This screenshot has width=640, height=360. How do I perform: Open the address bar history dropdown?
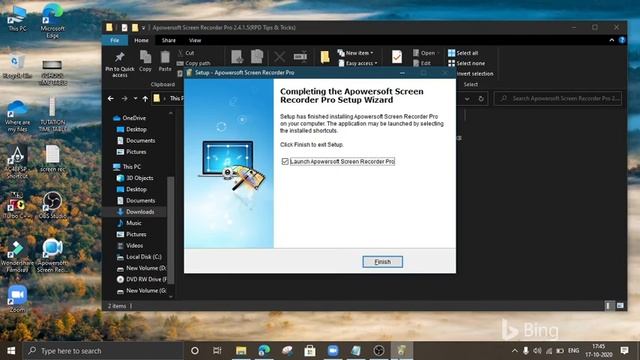[x=467, y=99]
